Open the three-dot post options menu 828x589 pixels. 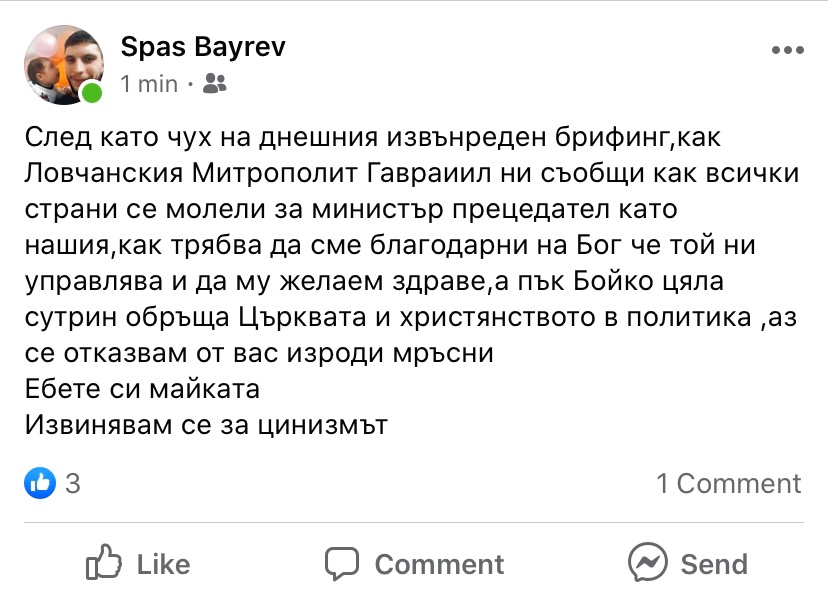click(787, 50)
